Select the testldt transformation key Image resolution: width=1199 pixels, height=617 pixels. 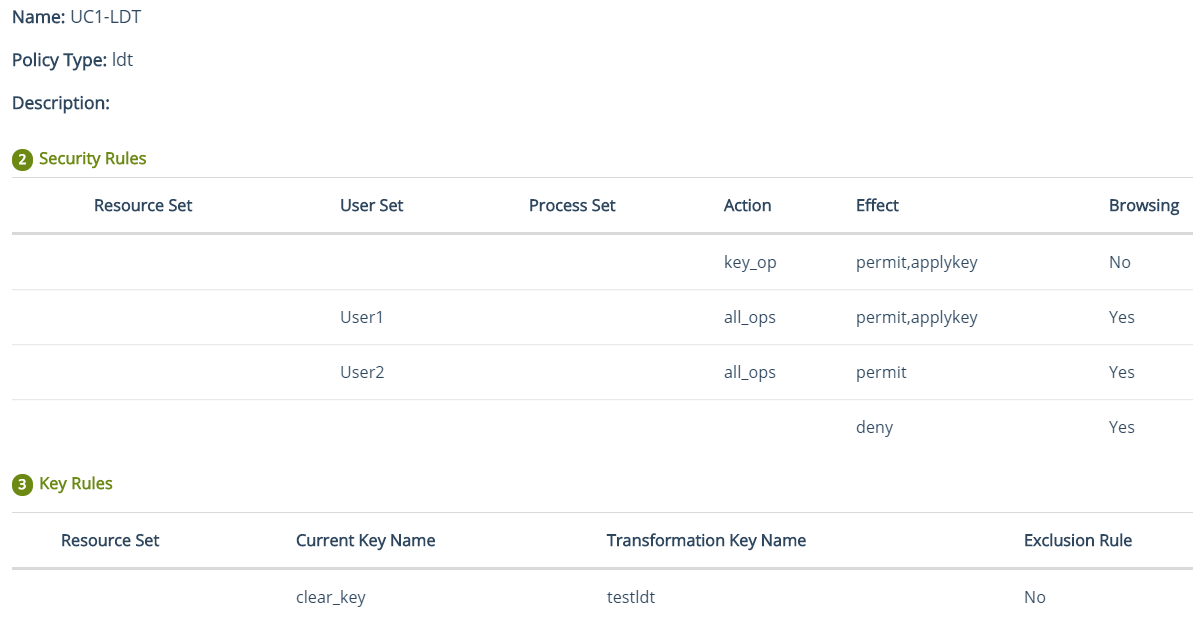630,598
